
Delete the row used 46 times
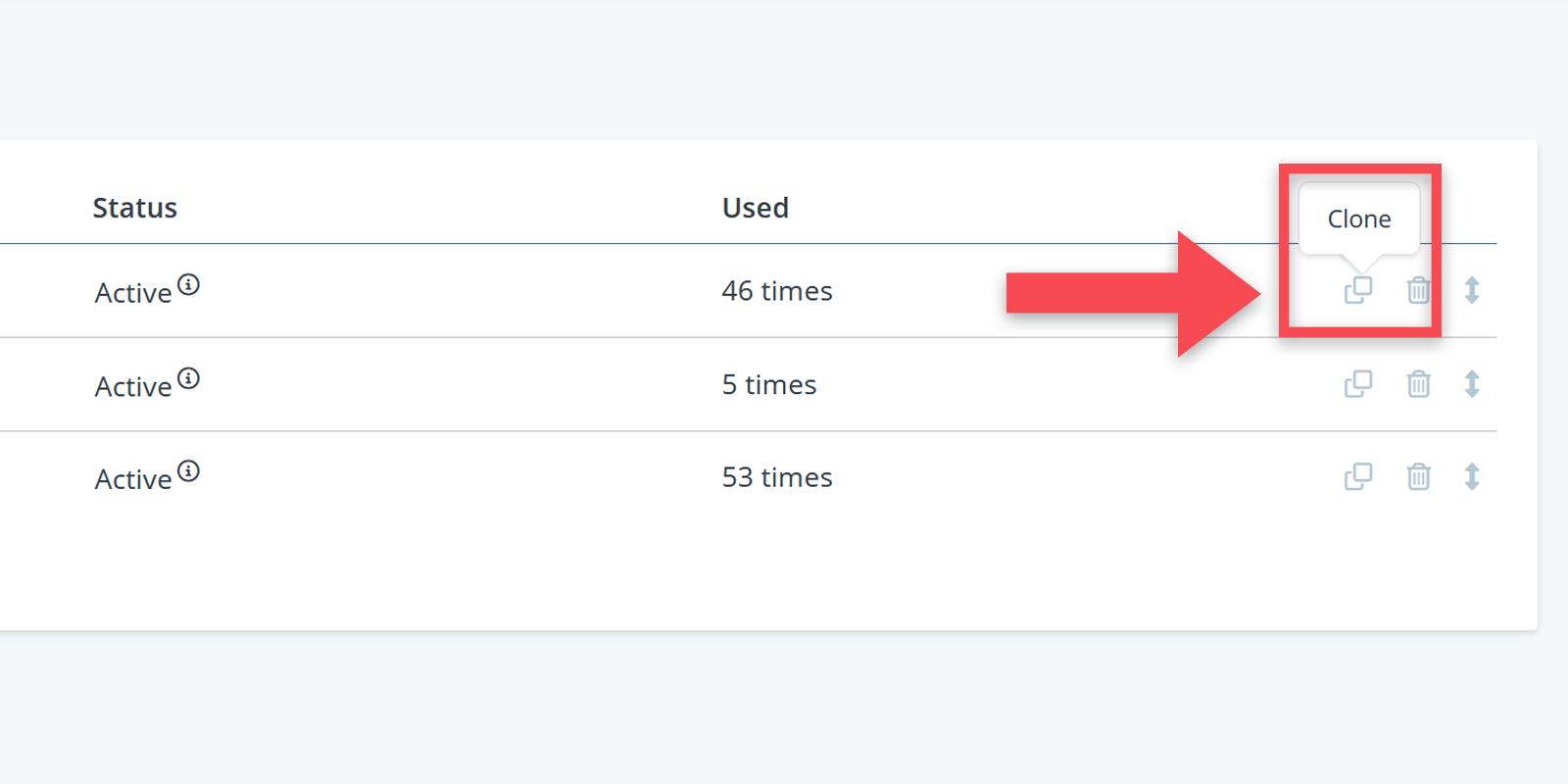pos(1418,290)
